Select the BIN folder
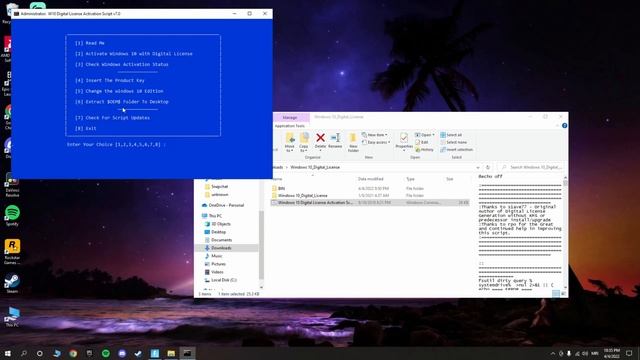 [x=370, y=189]
